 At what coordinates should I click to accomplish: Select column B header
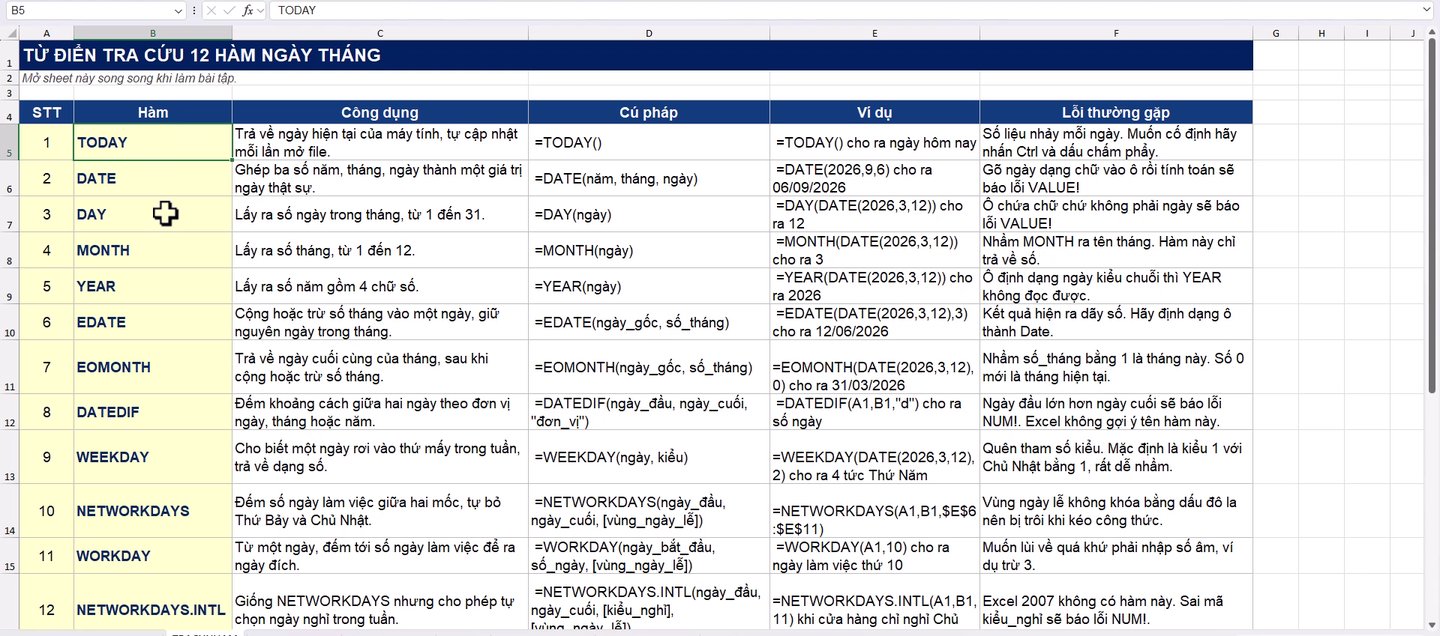[x=153, y=34]
